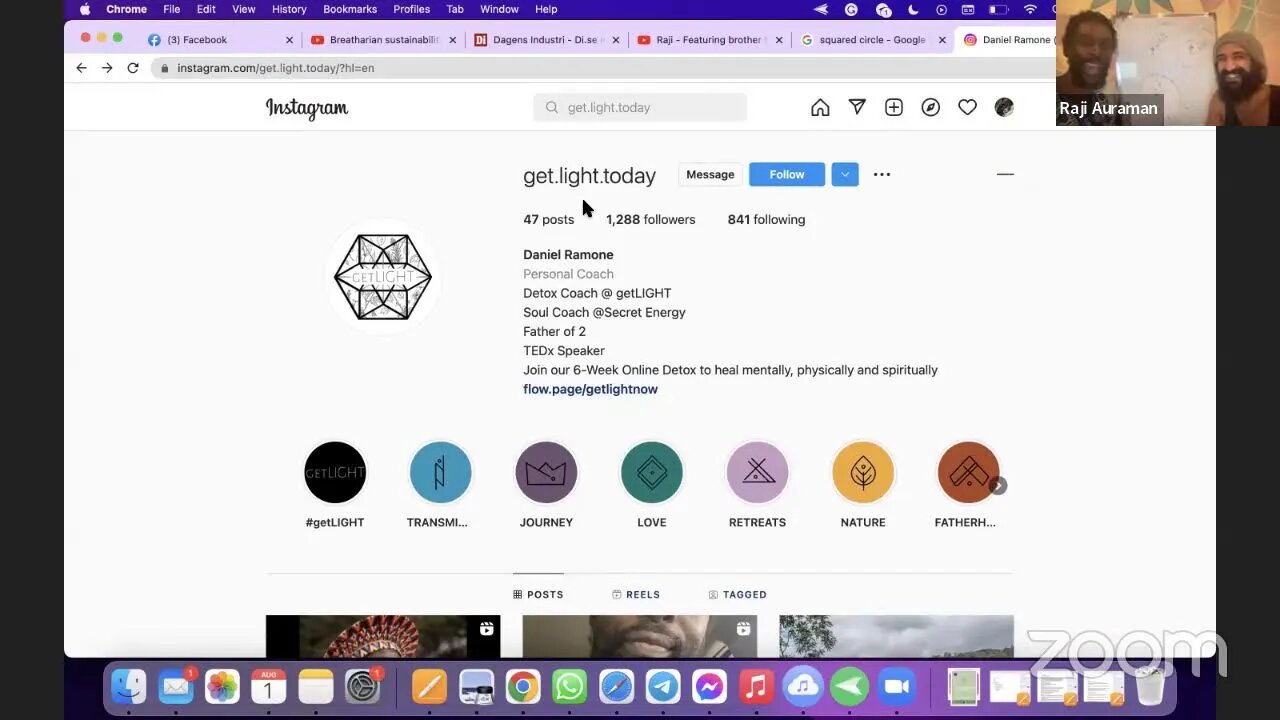This screenshot has height=720, width=1280.
Task: Switch to the Dagens Industri tab
Action: [547, 40]
